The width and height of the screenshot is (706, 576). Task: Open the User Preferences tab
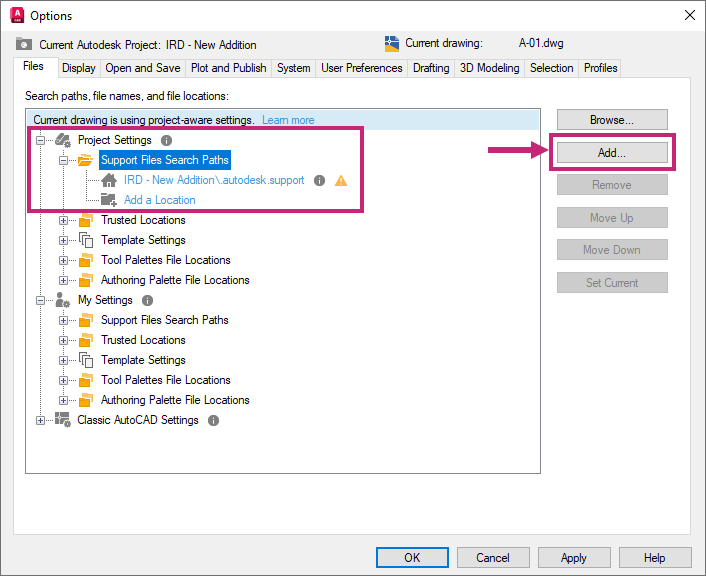pos(362,68)
